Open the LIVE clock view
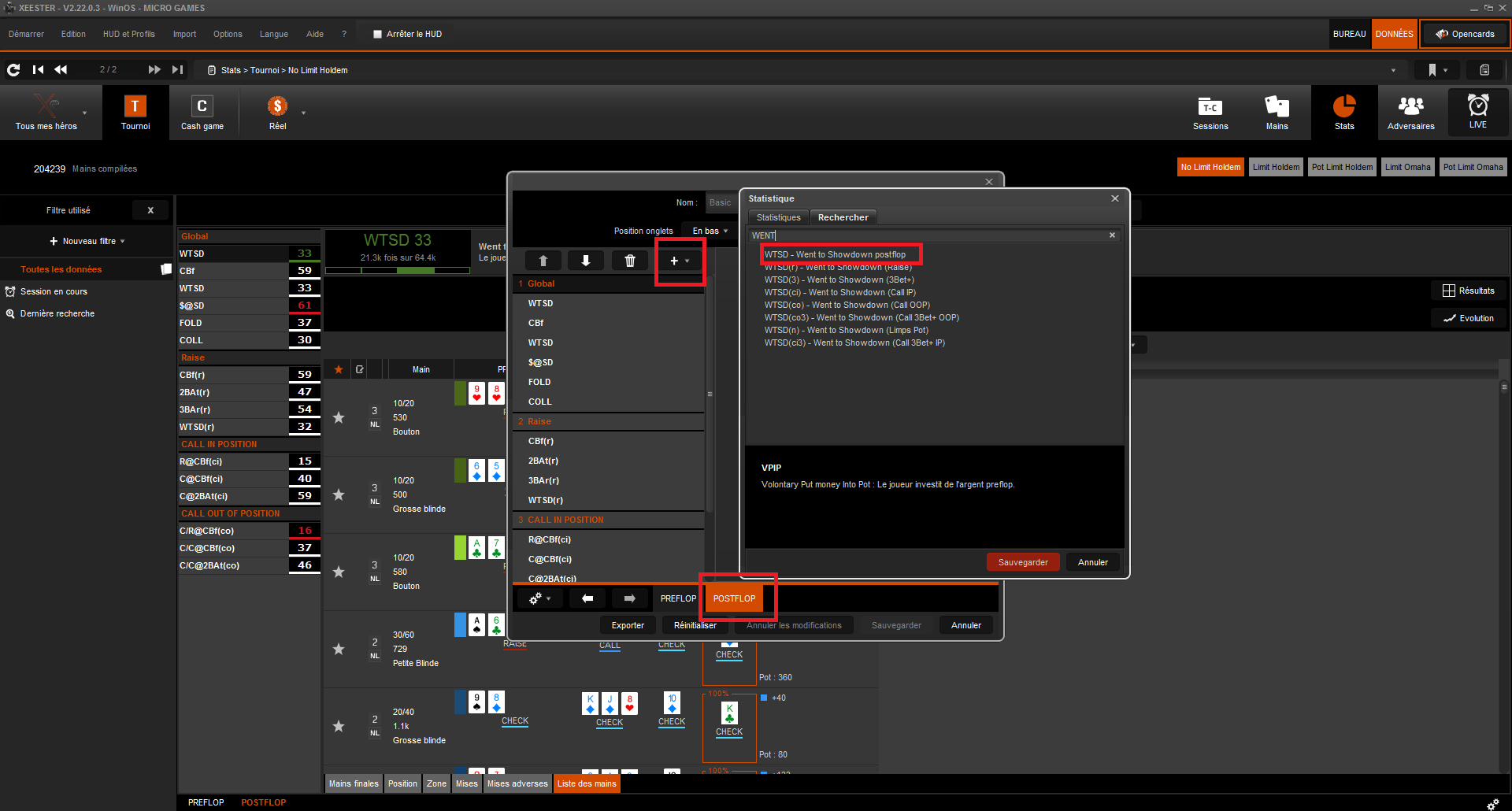1512x811 pixels. coord(1478,111)
